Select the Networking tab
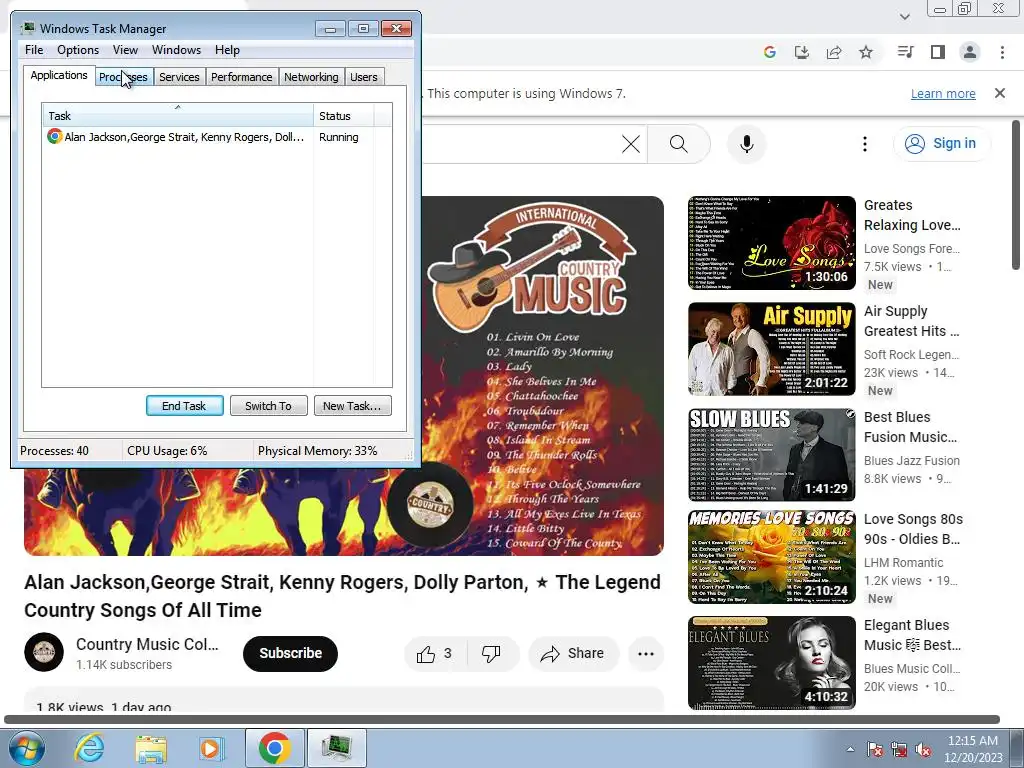This screenshot has height=768, width=1024. coord(311,77)
